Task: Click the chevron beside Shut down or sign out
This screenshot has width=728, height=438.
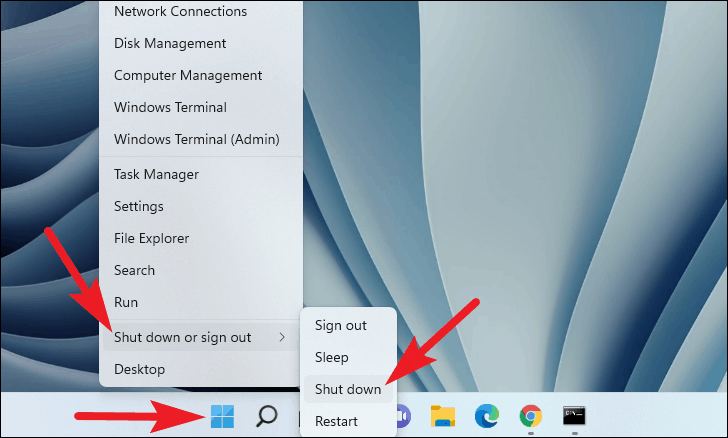Action: click(282, 337)
